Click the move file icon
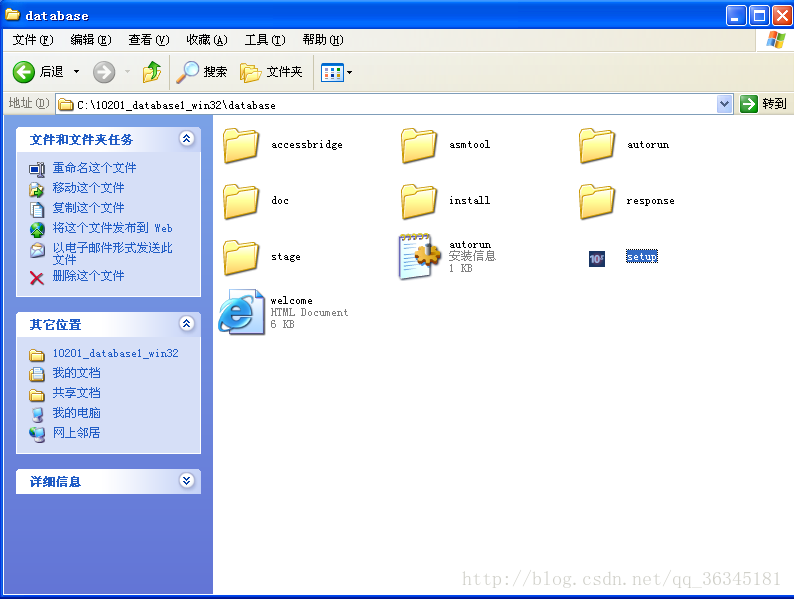 pyautogui.click(x=36, y=189)
